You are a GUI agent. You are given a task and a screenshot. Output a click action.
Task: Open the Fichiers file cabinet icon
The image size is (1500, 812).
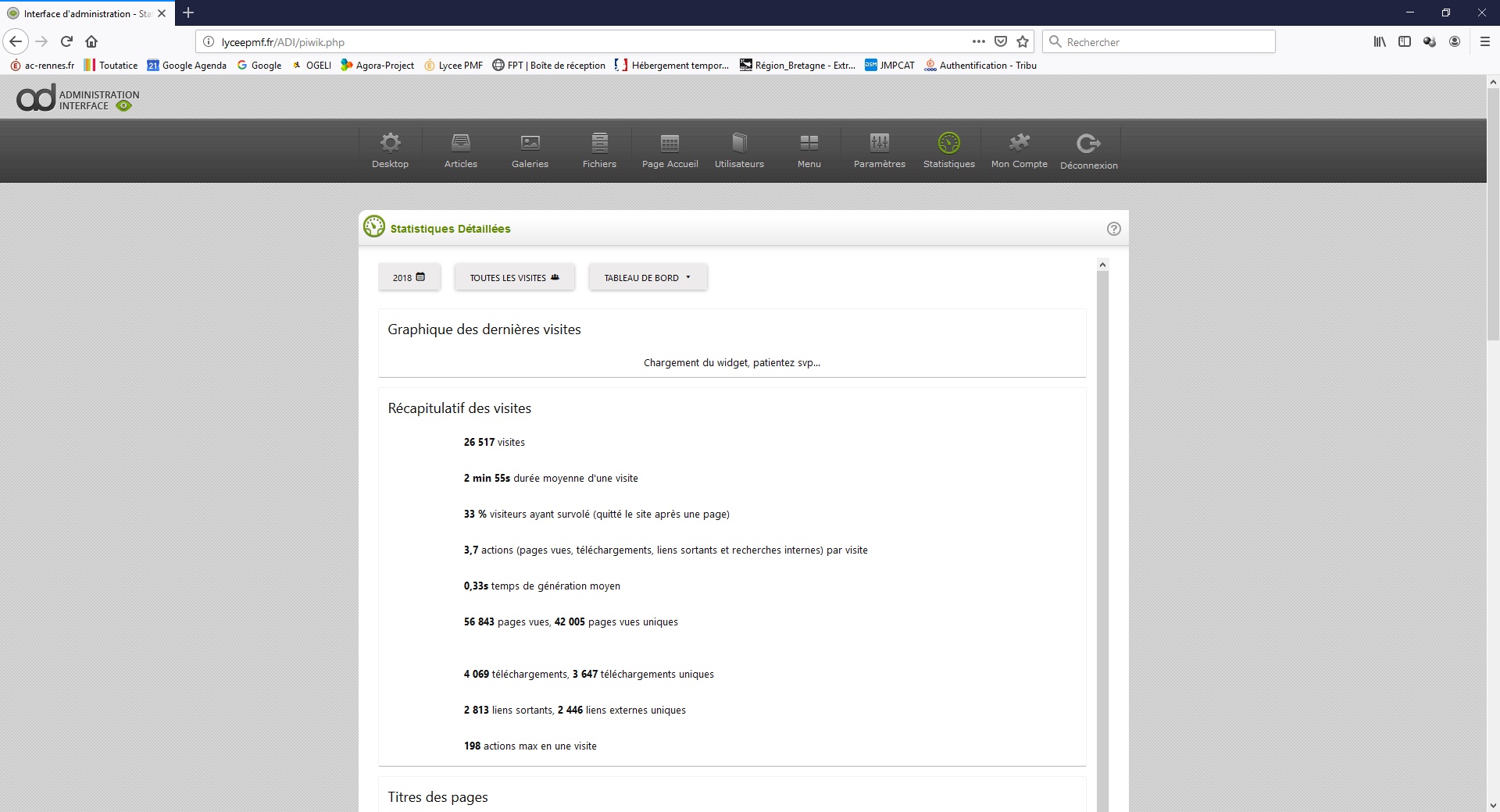(599, 143)
